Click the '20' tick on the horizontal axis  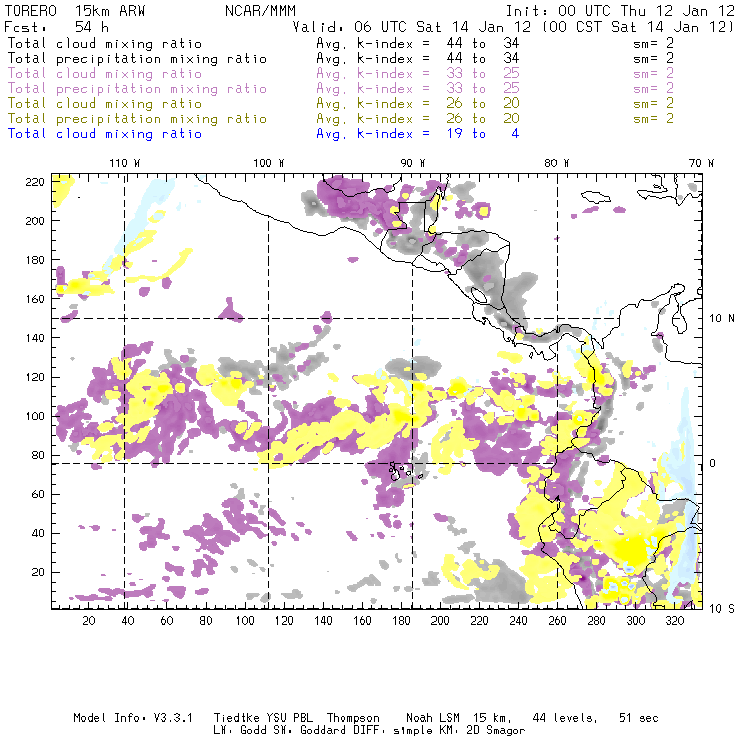[x=89, y=621]
